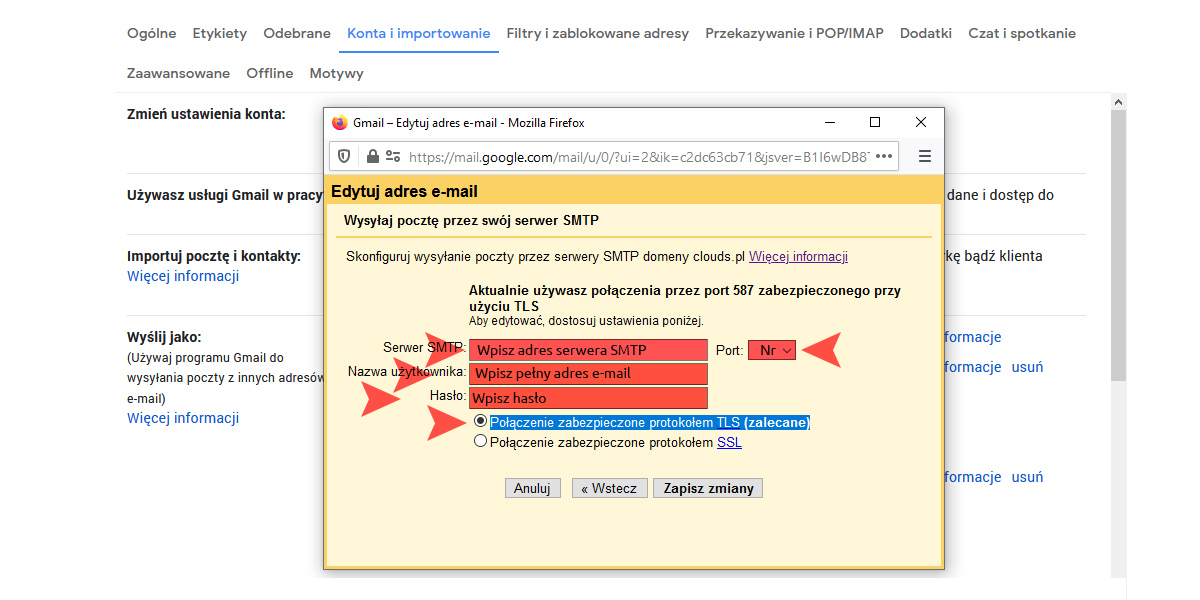Switch to Offline tab
The height and width of the screenshot is (600, 1200).
tap(270, 73)
